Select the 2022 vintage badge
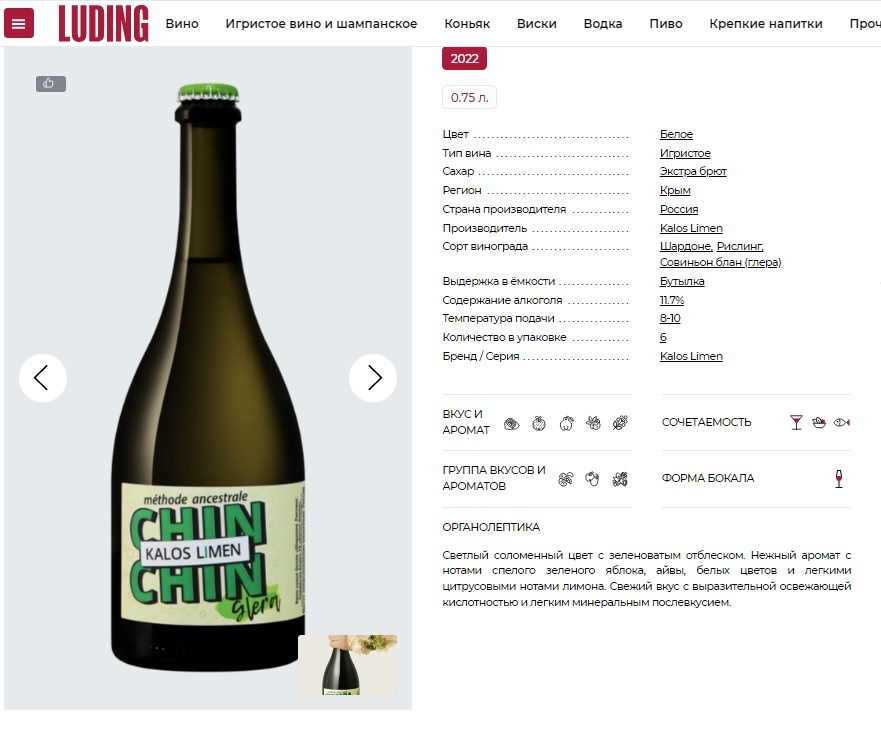Image resolution: width=881 pixels, height=731 pixels. 464,58
